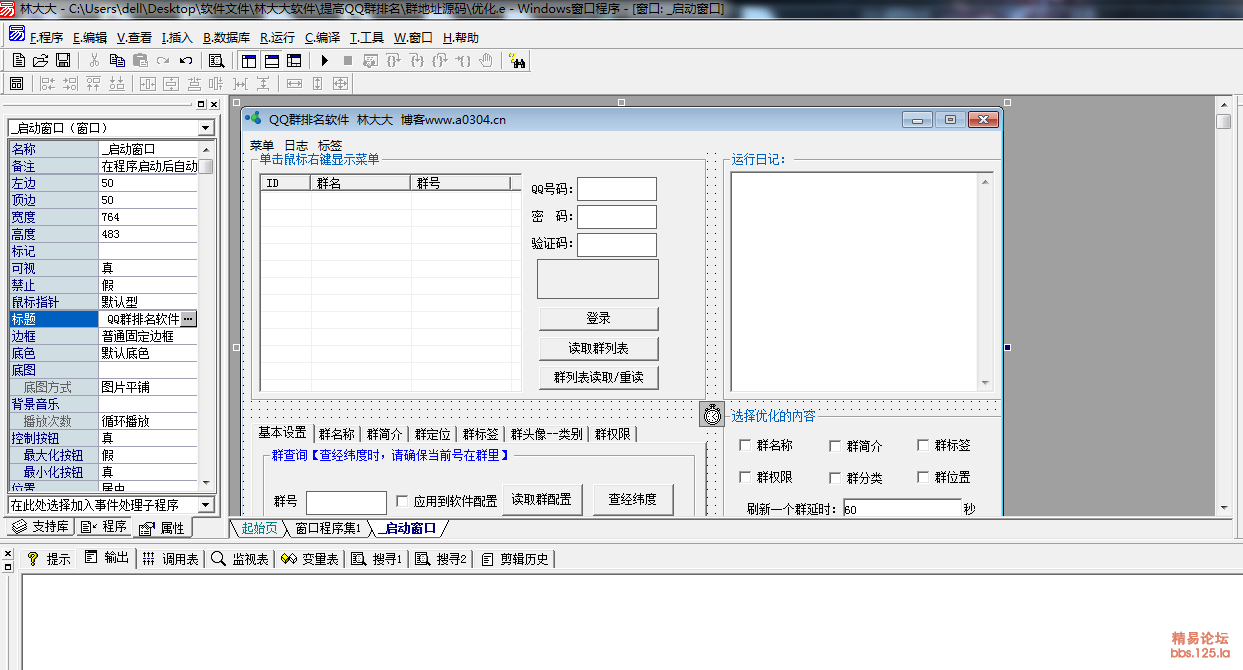This screenshot has width=1243, height=670.
Task: Click the 群列表读取/重读 button
Action: click(598, 378)
